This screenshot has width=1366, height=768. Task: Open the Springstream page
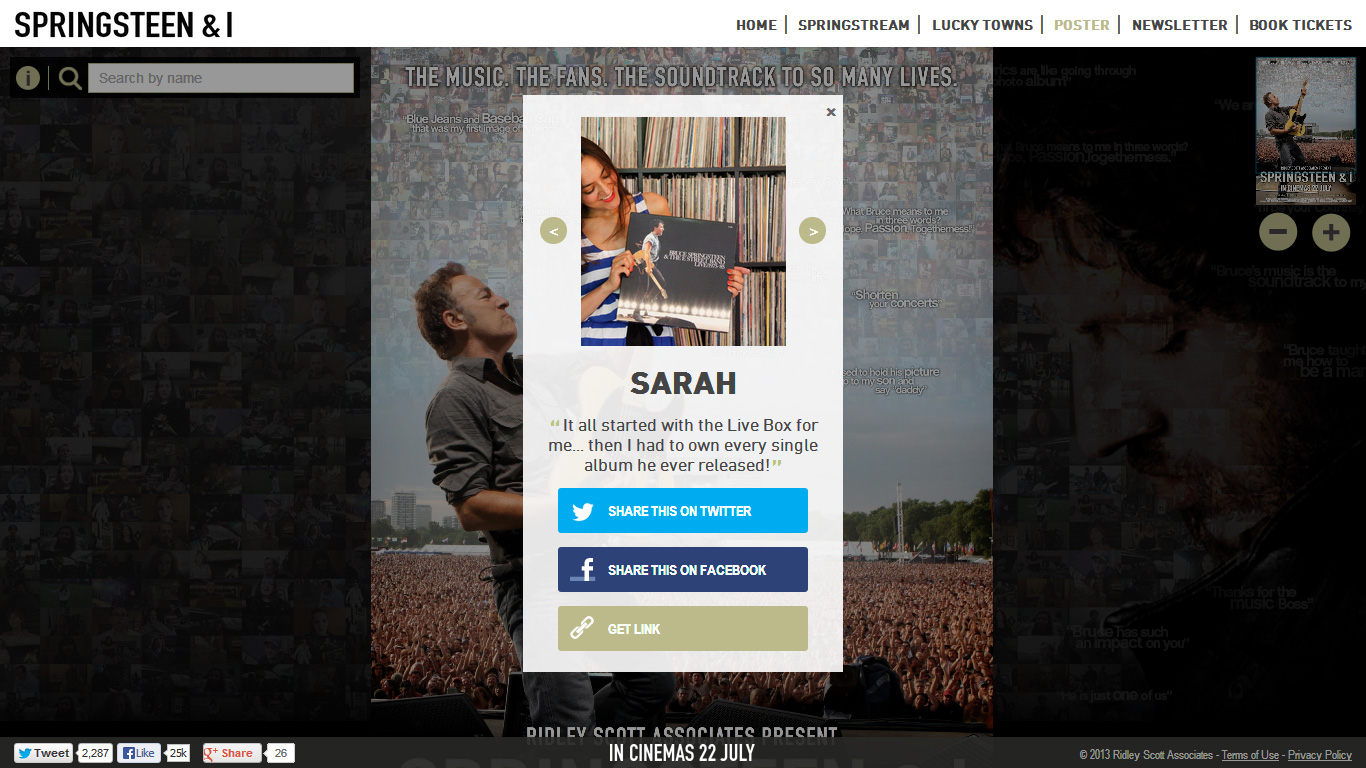[x=853, y=25]
